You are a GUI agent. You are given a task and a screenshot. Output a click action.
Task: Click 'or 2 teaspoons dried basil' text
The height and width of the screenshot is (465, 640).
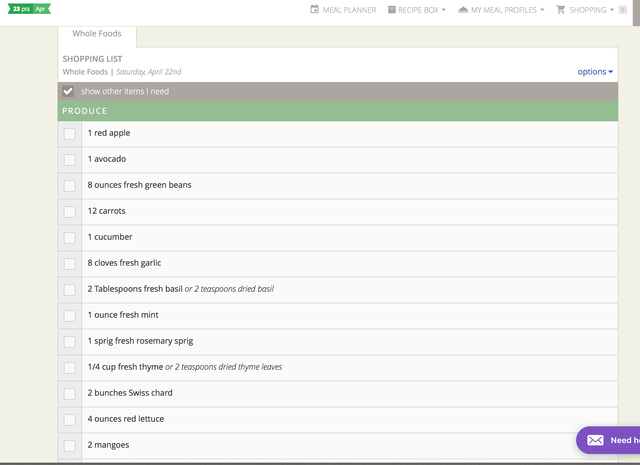coord(229,289)
